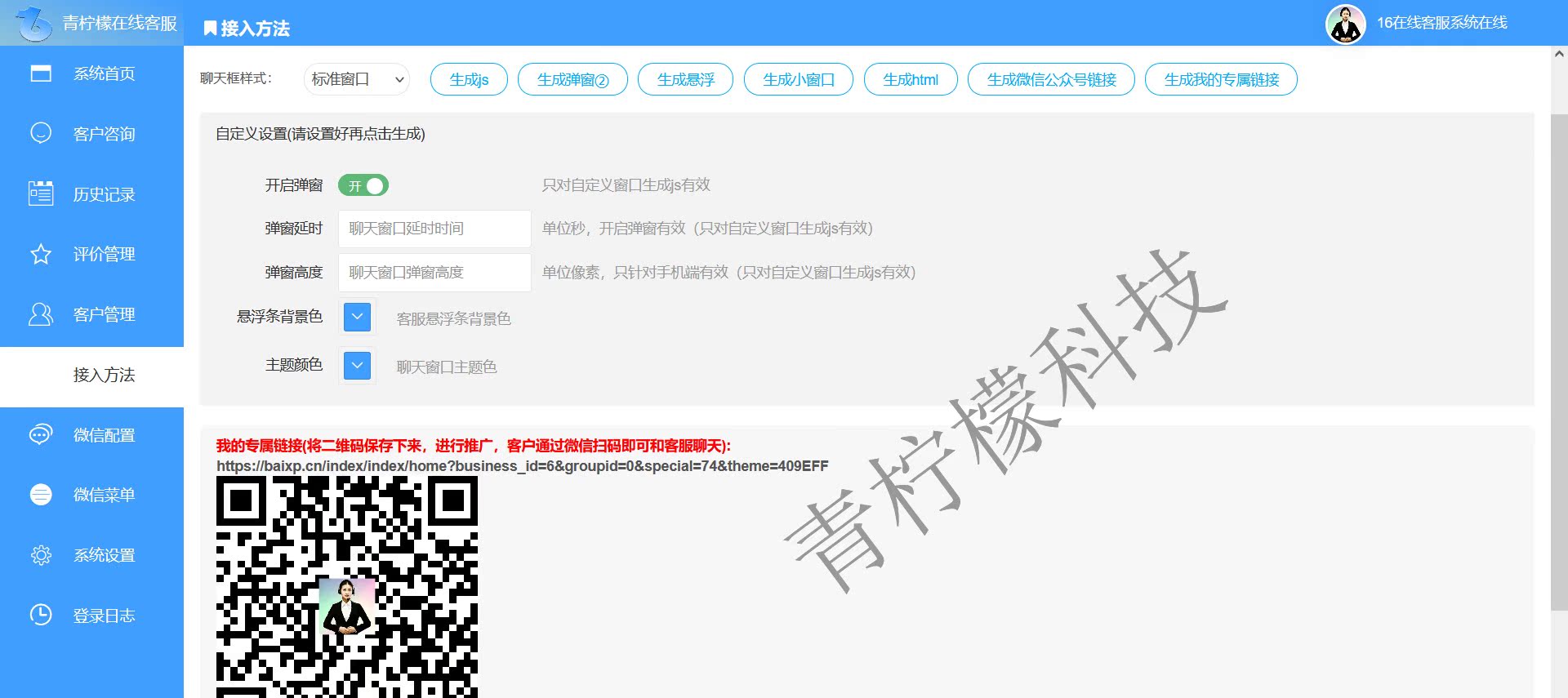1568x698 pixels.
Task: Click the 微信菜单 menu circle icon
Action: (41, 495)
